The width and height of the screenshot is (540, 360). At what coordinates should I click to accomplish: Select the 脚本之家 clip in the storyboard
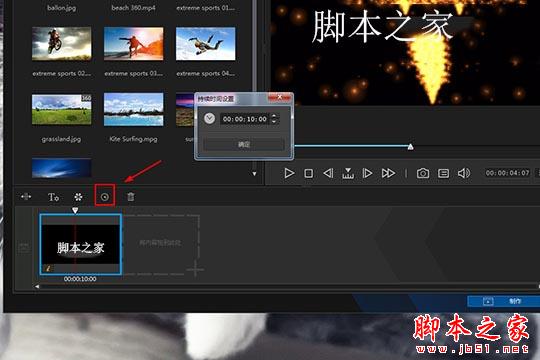pyautogui.click(x=81, y=244)
